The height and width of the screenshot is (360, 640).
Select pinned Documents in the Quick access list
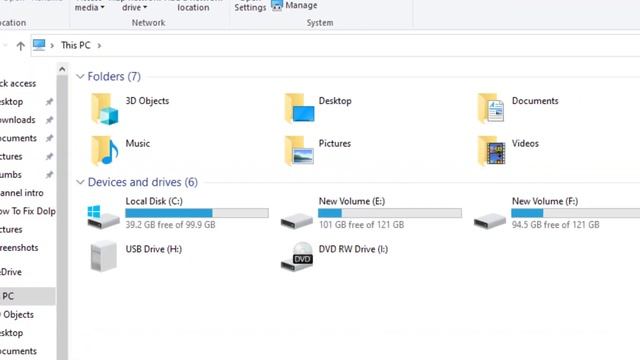[x=18, y=138]
